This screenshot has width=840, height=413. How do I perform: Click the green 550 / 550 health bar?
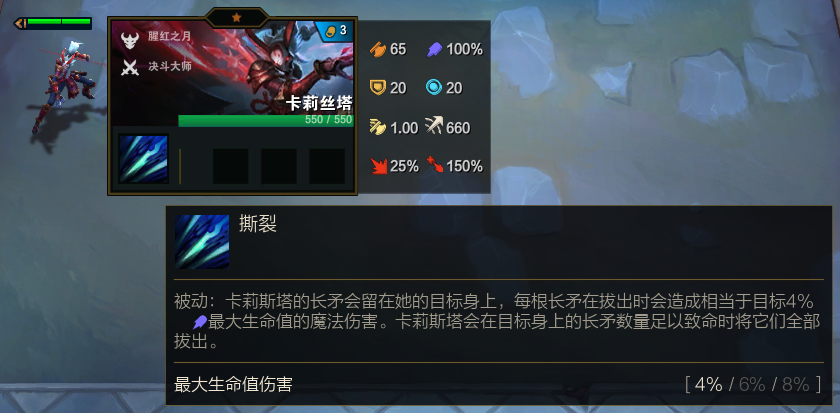click(x=266, y=121)
